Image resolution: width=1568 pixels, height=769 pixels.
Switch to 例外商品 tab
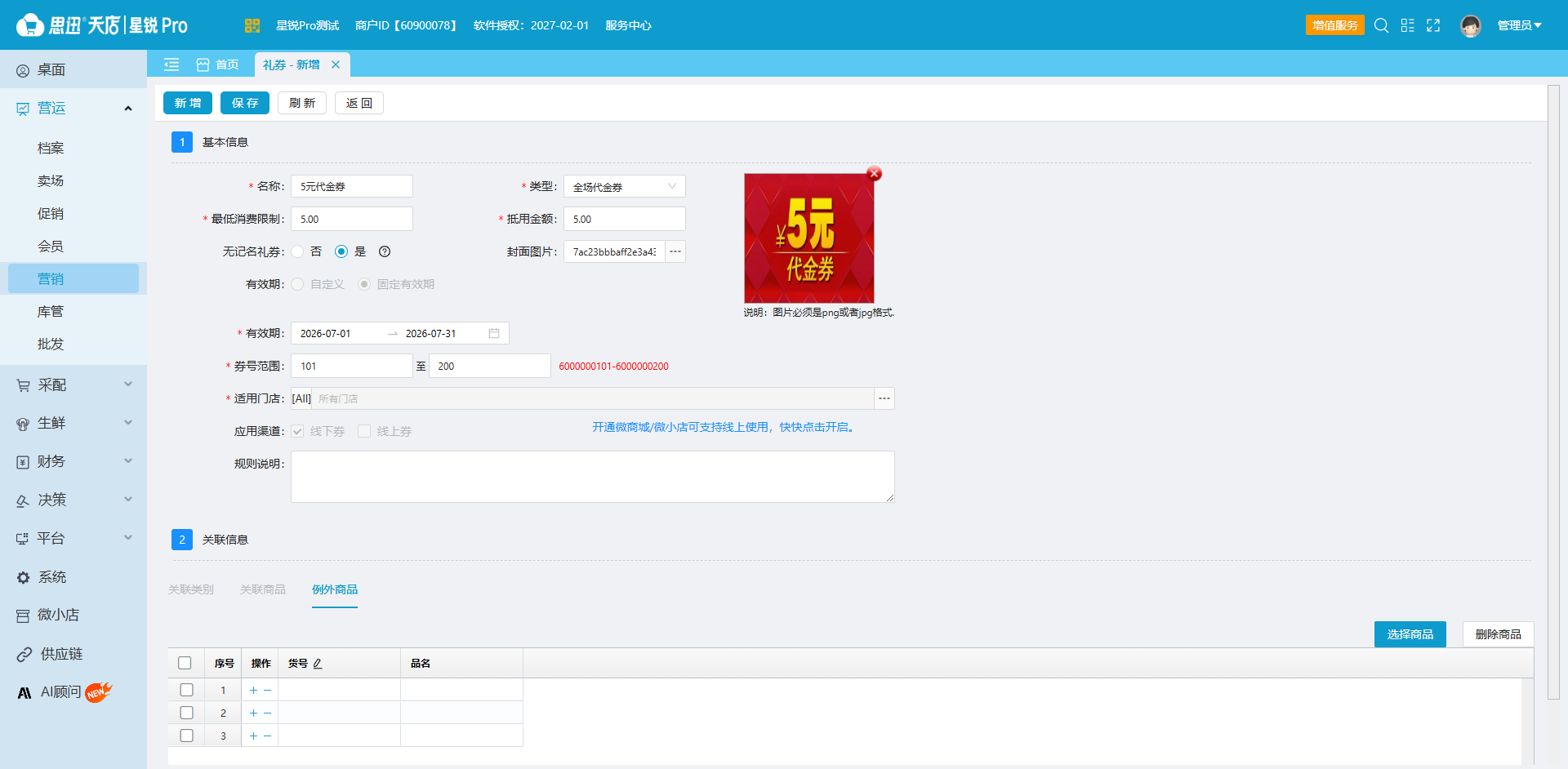(335, 589)
